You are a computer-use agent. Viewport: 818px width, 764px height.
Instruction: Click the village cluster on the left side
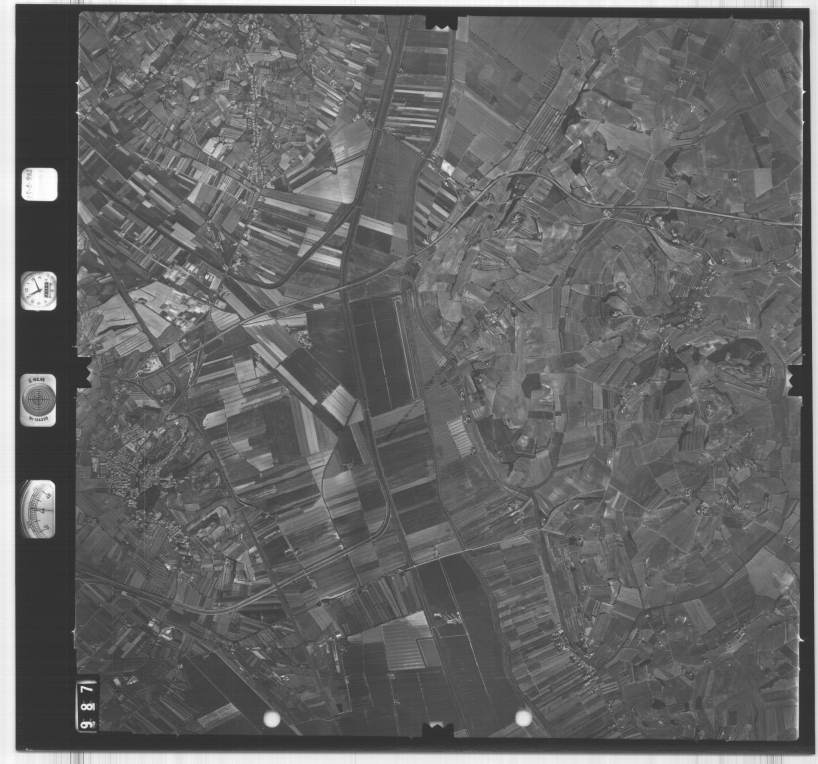(x=128, y=478)
